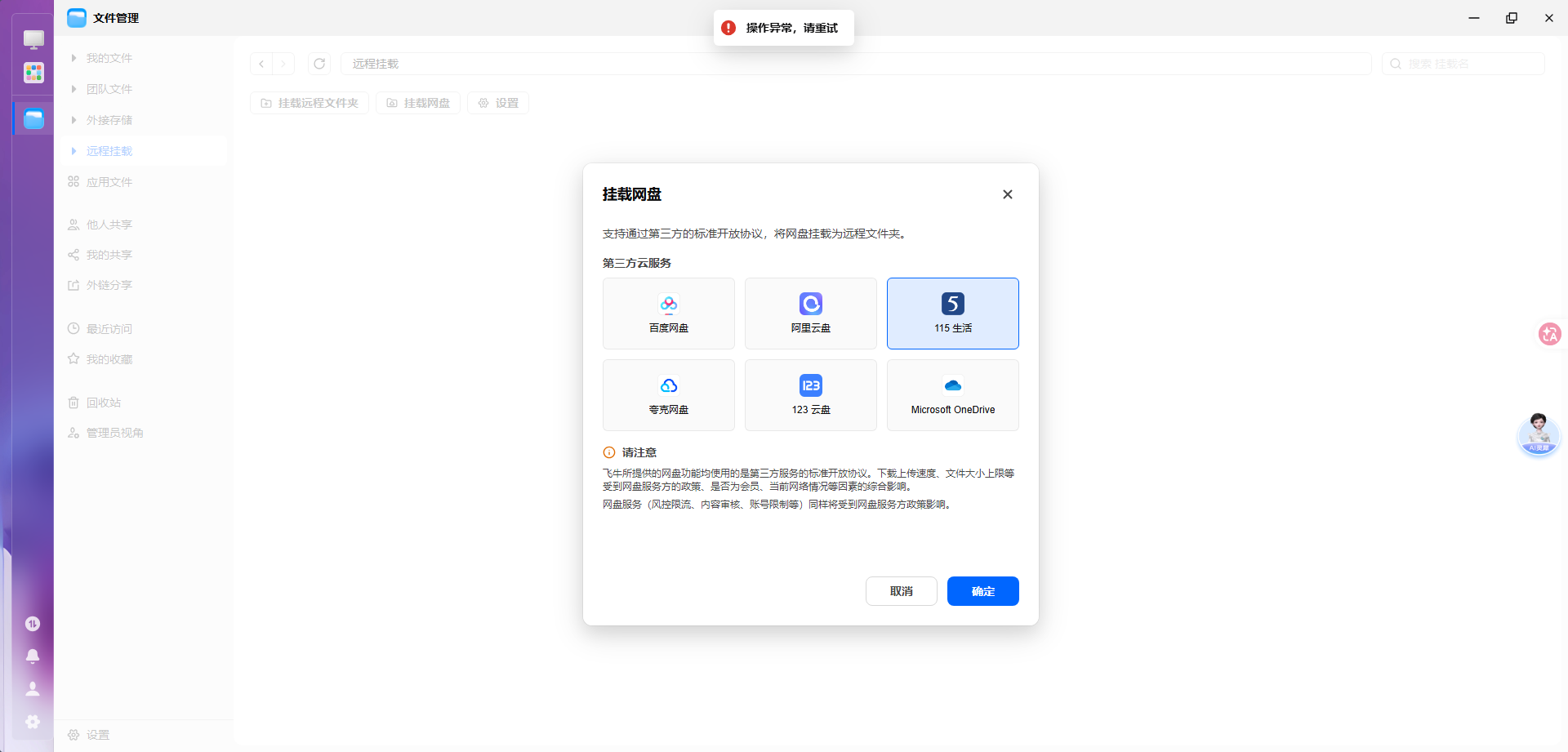The height and width of the screenshot is (752, 1568).
Task: Open the task status icon in dock
Action: [33, 624]
